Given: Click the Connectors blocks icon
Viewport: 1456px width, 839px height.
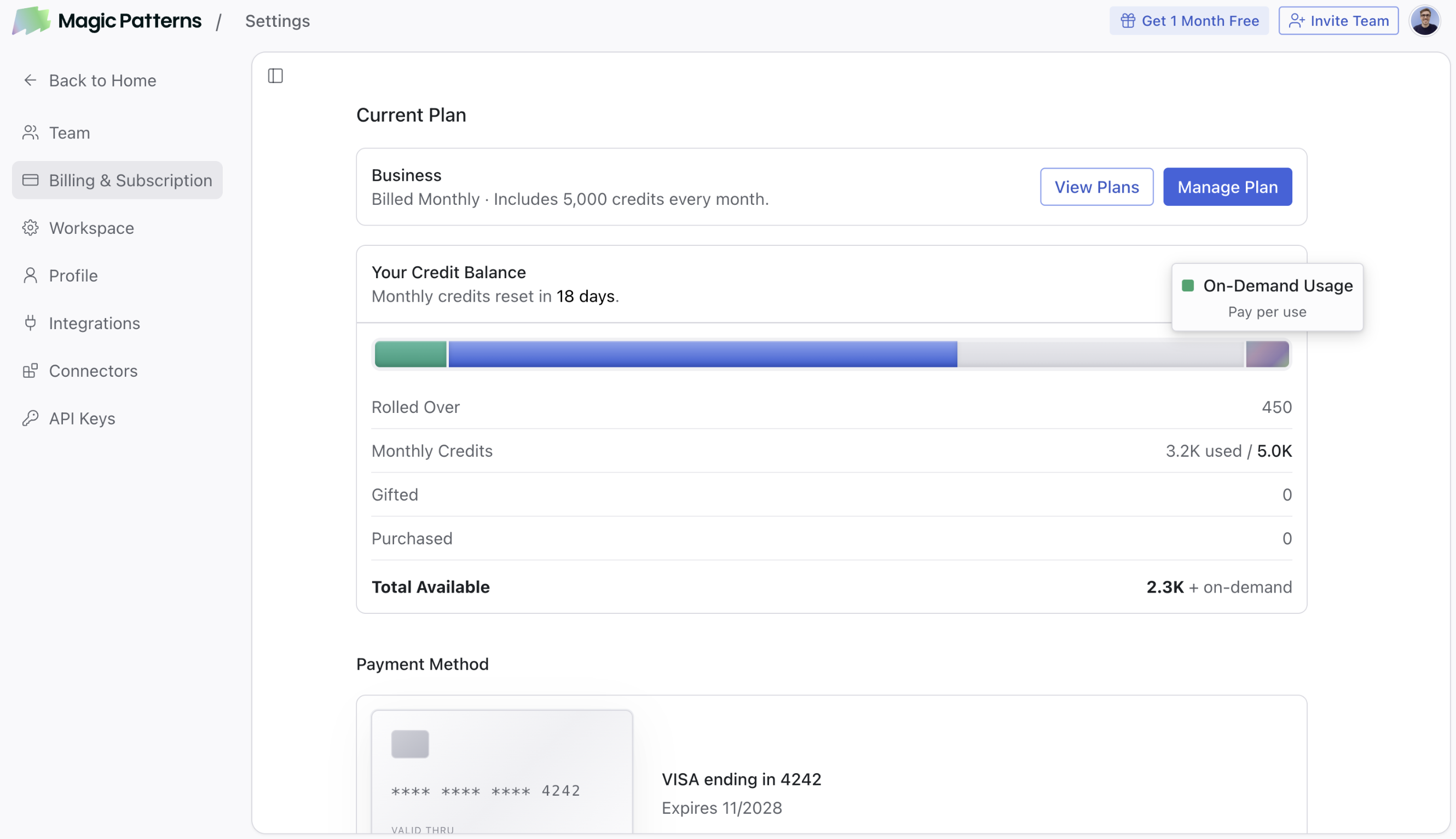Looking at the screenshot, I should tap(31, 371).
